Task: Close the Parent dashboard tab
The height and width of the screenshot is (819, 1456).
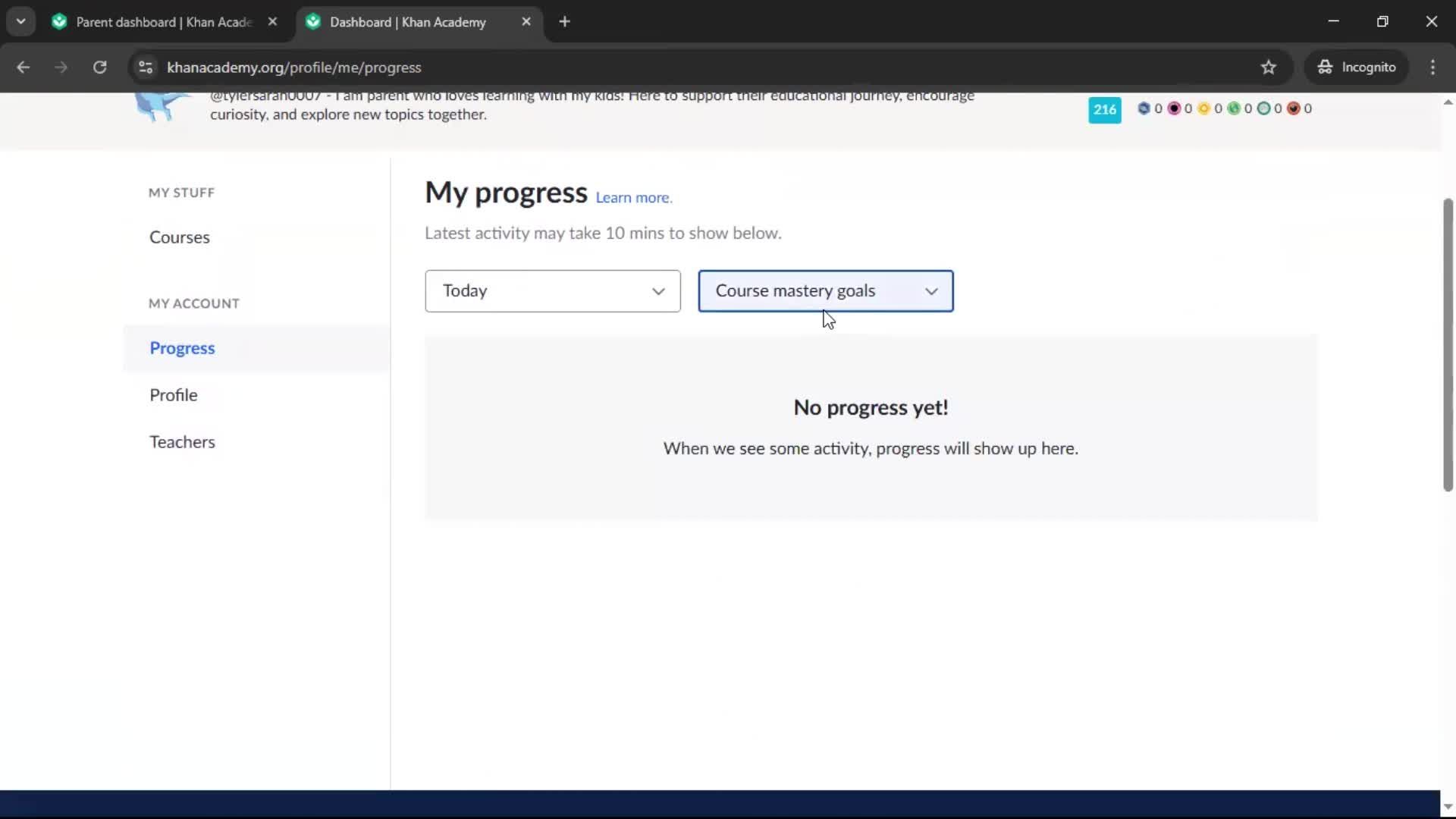Action: 272,22
